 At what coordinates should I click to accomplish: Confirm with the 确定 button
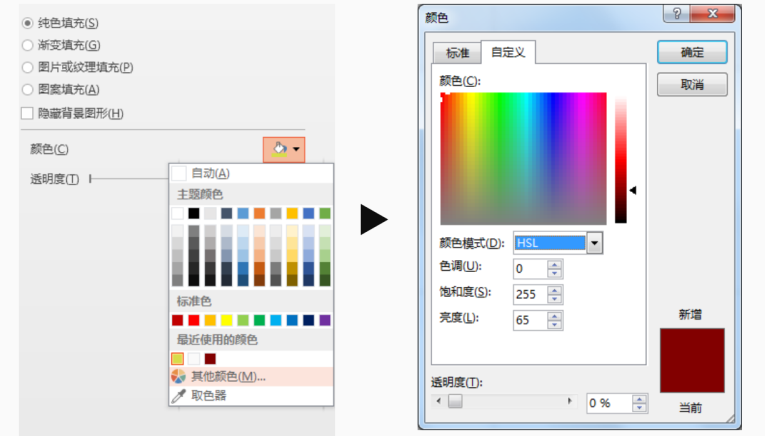(x=692, y=52)
